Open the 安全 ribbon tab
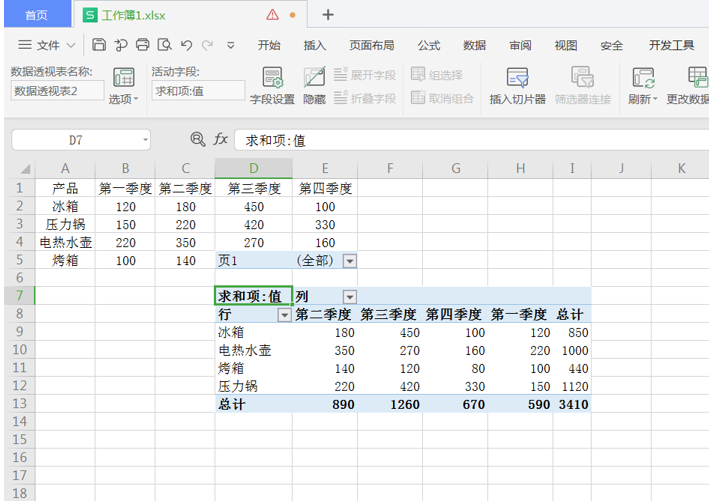The height and width of the screenshot is (501, 709). (611, 45)
